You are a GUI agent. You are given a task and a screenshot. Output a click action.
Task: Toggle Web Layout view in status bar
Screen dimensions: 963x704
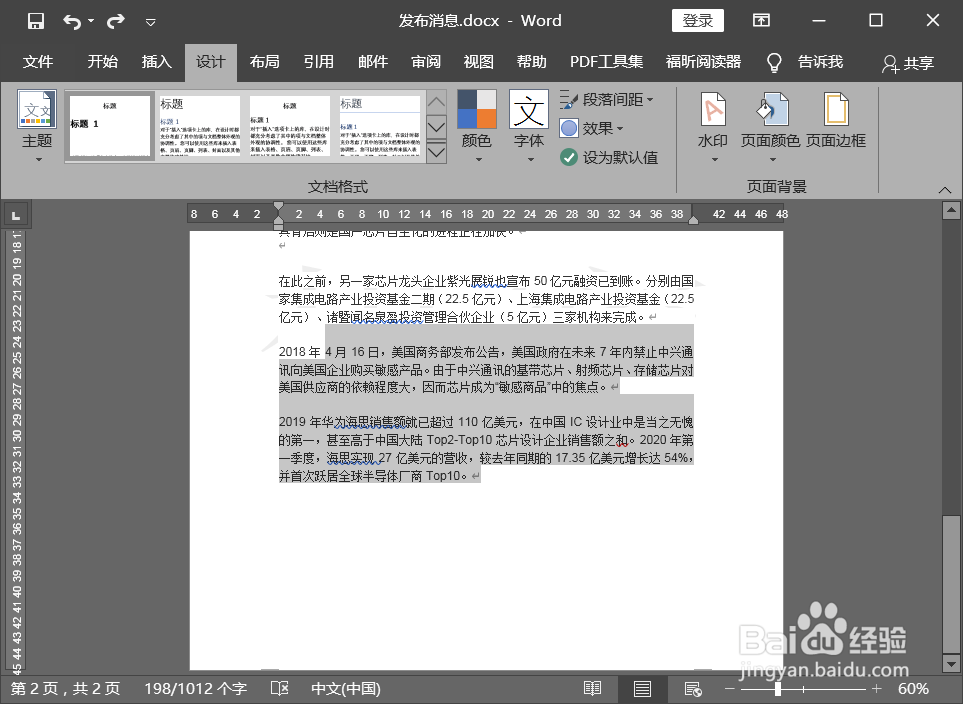(x=691, y=688)
